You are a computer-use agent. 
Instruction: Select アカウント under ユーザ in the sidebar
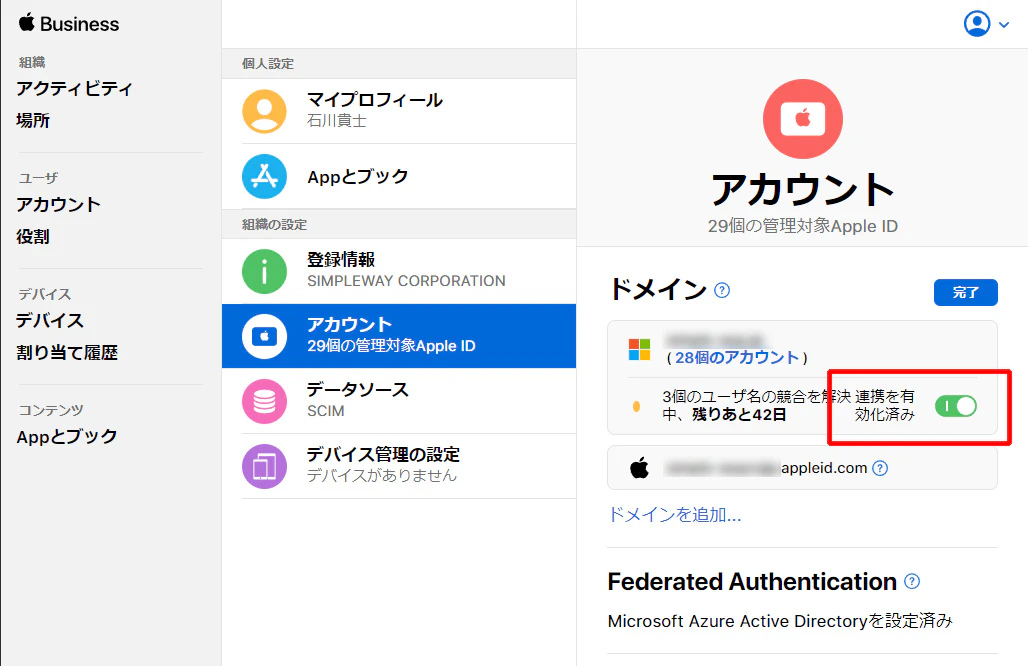pos(58,205)
